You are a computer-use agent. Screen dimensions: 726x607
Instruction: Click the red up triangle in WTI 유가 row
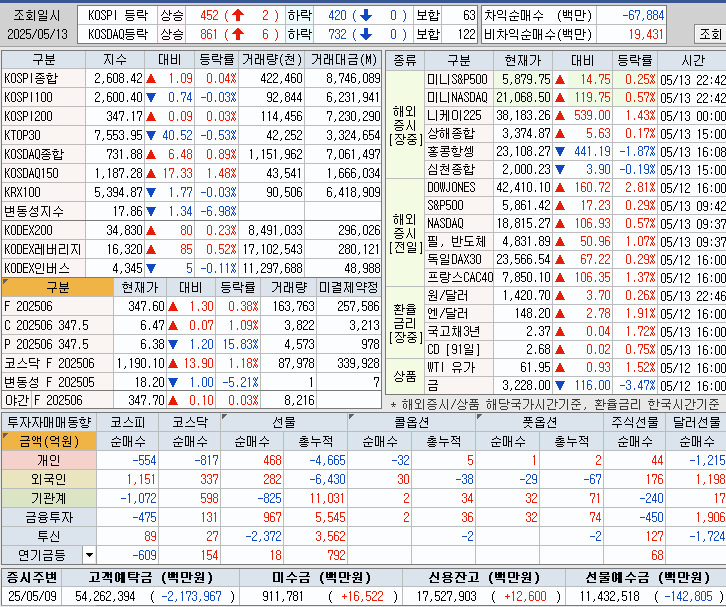click(560, 368)
